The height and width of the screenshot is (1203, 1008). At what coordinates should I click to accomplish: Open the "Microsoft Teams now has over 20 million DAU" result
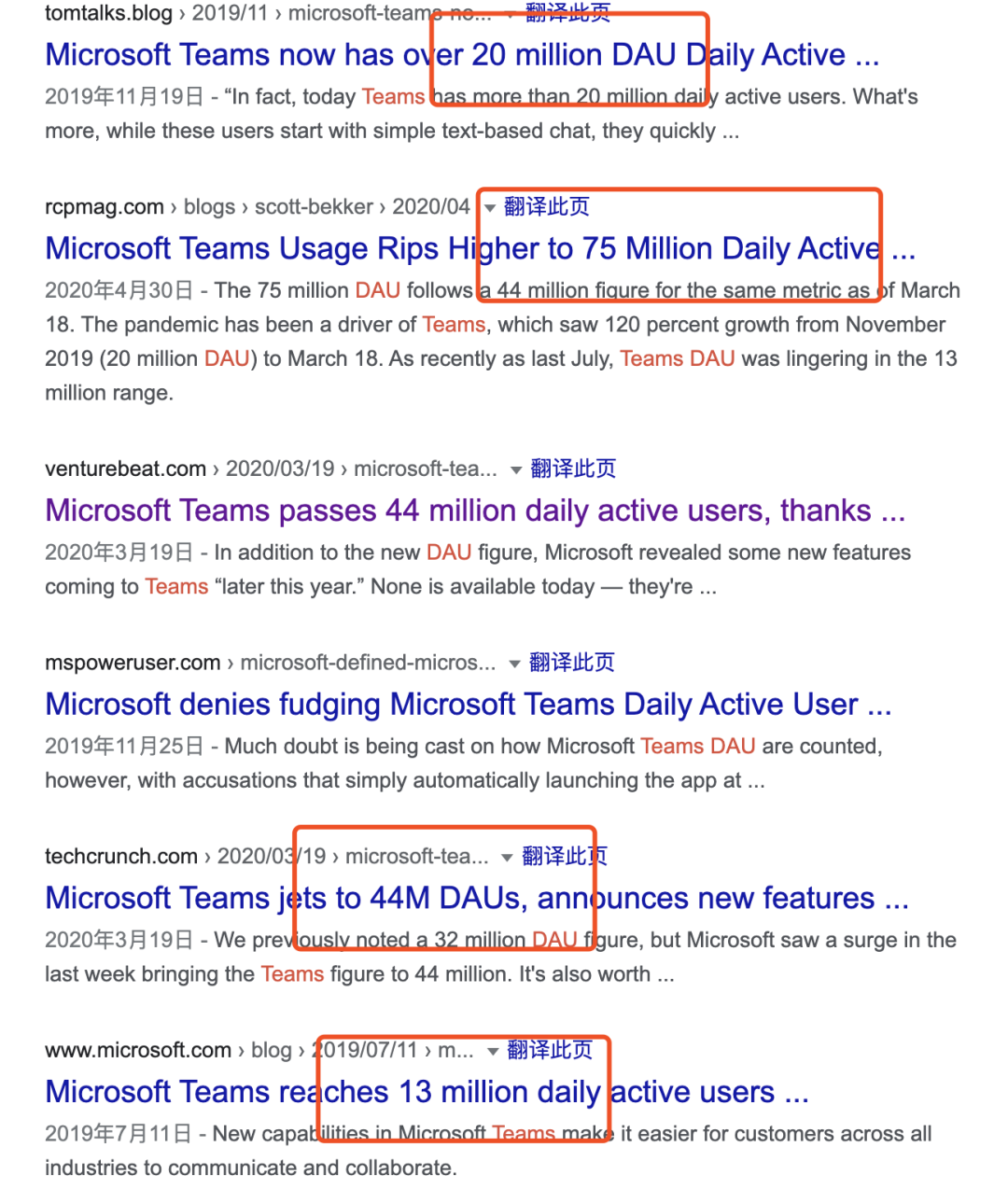pyautogui.click(x=461, y=56)
